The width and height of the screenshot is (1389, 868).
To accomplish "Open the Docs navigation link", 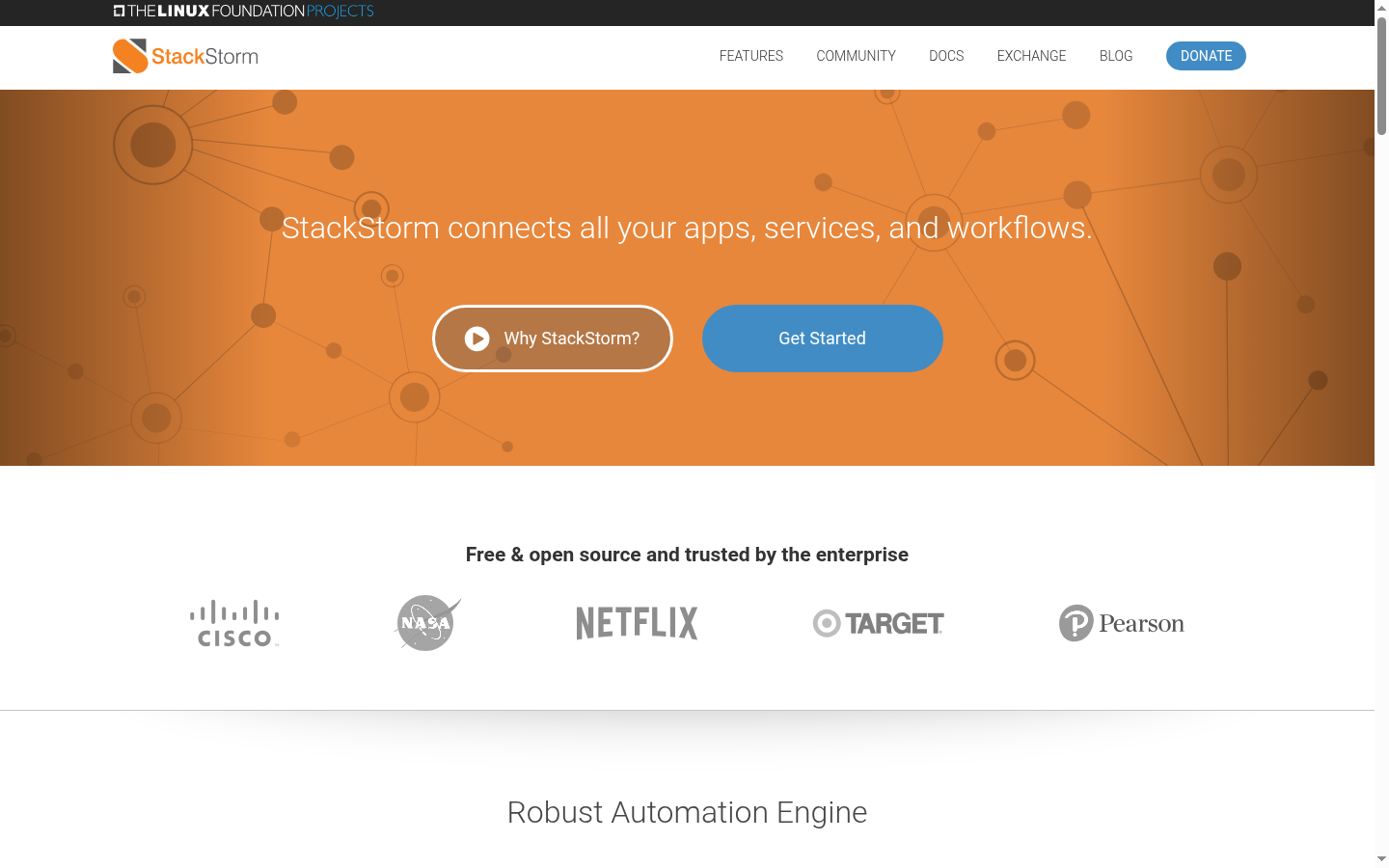I will coord(946,56).
